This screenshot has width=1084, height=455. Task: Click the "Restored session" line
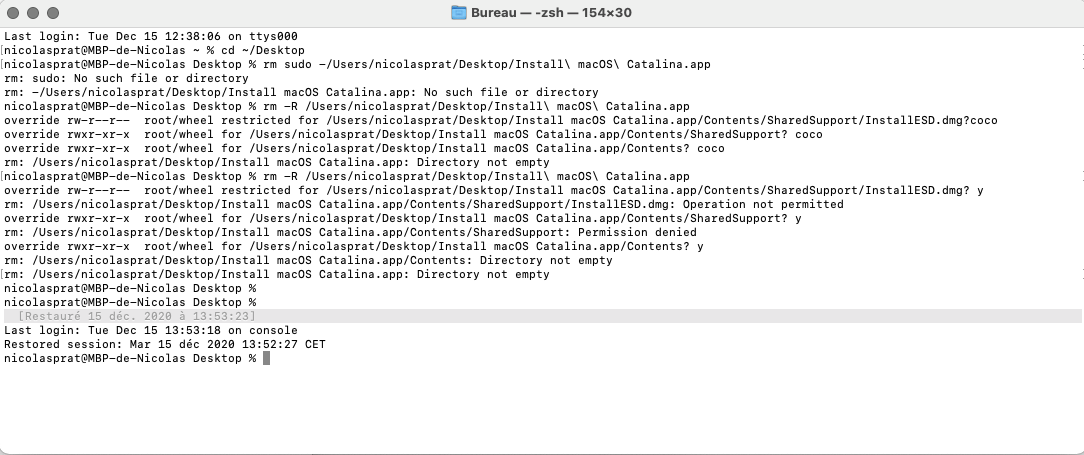click(x=164, y=345)
